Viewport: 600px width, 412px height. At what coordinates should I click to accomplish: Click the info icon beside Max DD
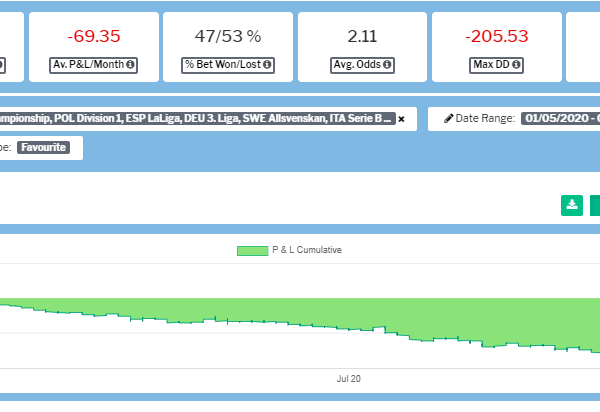(x=516, y=65)
